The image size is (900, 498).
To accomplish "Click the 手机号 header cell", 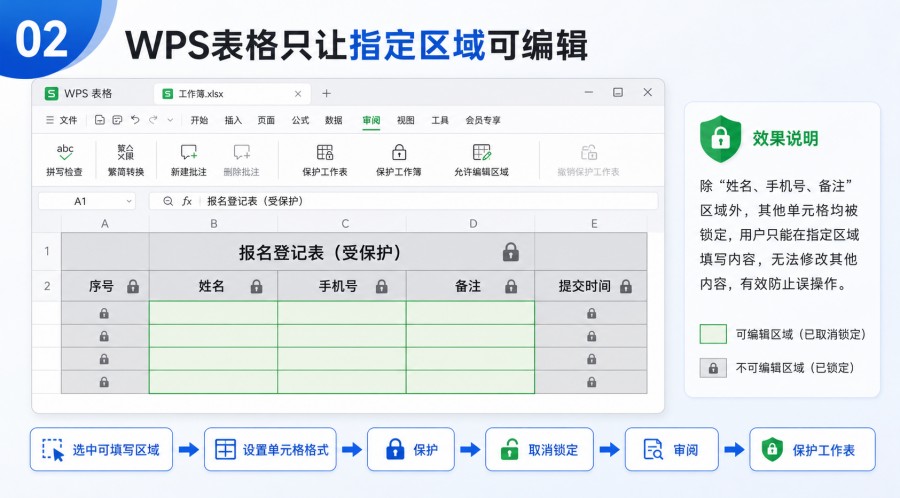I will (342, 286).
